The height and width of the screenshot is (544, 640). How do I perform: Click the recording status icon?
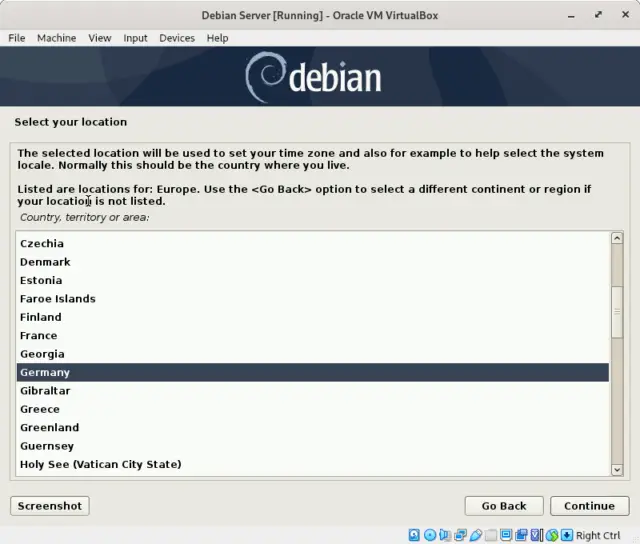click(x=521, y=535)
